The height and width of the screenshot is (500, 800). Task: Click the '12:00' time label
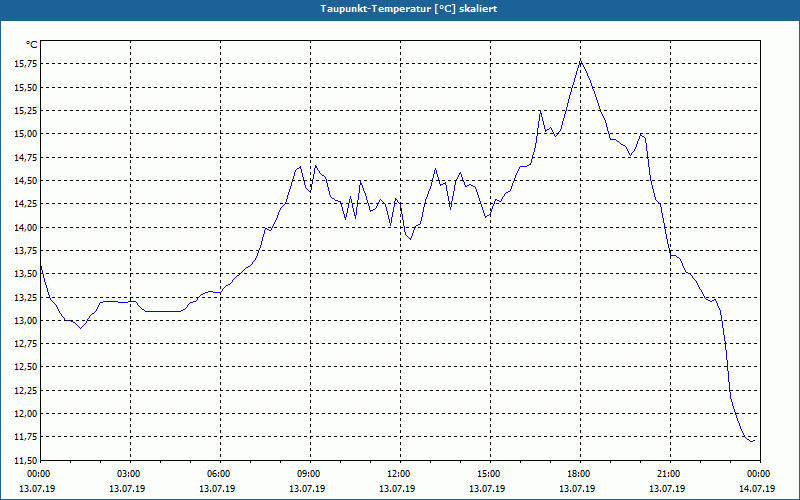coord(398,474)
